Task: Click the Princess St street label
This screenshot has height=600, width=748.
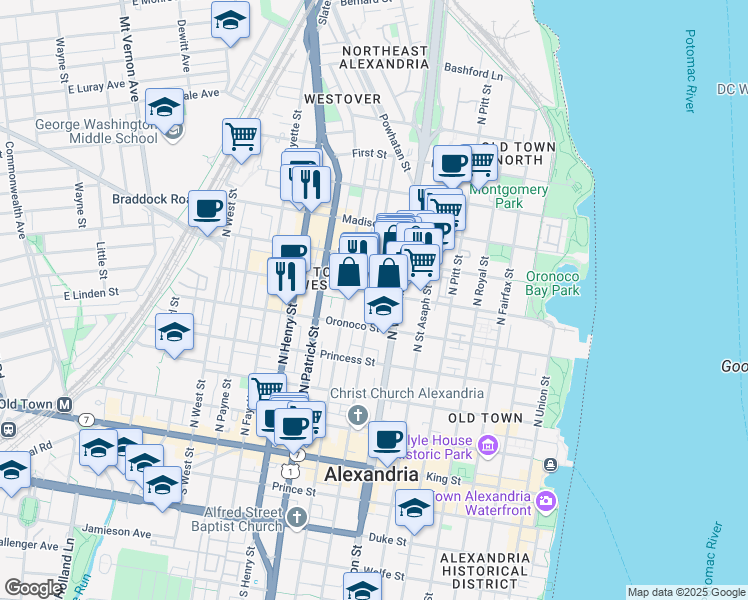Action: tap(348, 358)
